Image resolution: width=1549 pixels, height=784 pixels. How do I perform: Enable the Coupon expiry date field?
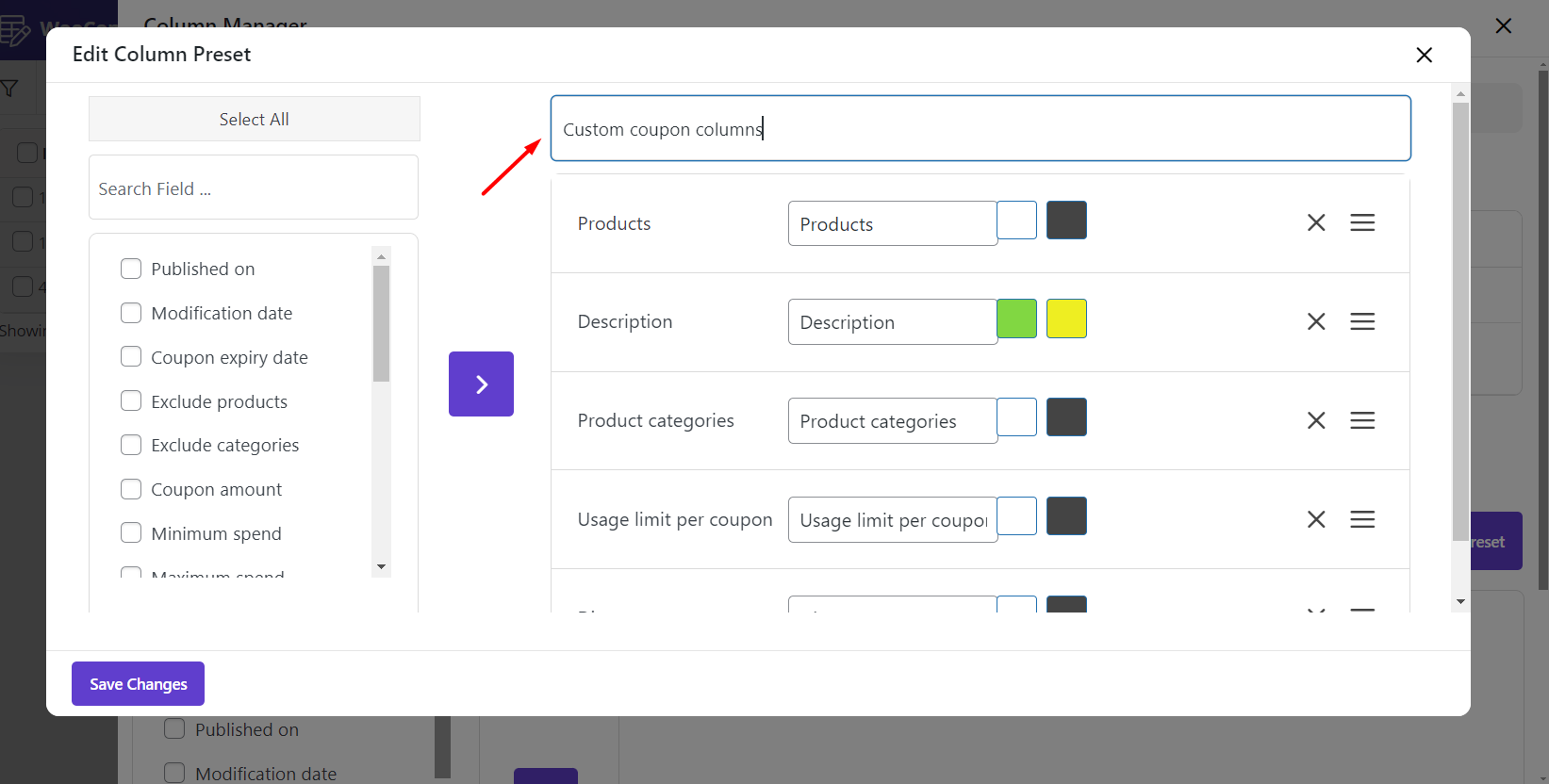(x=131, y=357)
